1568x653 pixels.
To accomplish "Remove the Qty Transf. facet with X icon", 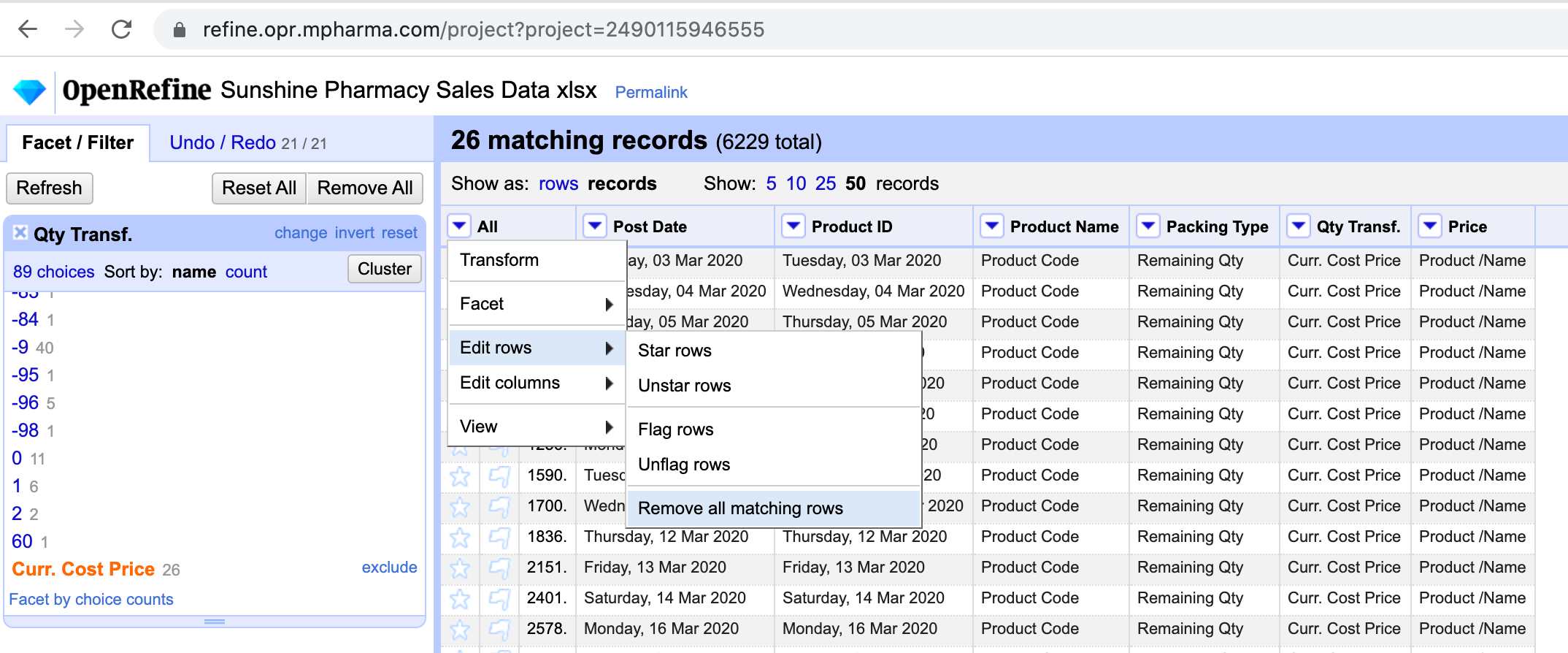I will [x=20, y=233].
